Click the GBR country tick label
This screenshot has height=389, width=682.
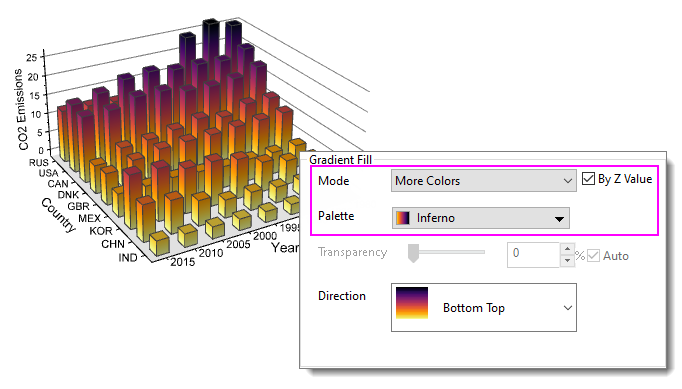(78, 206)
